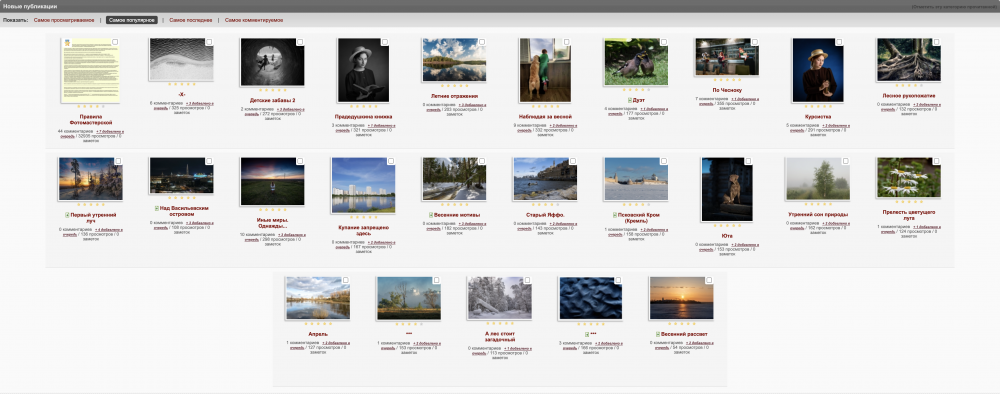Select the checkbox on Летние отражения
The width and height of the screenshot is (1000, 394).
[482, 42]
